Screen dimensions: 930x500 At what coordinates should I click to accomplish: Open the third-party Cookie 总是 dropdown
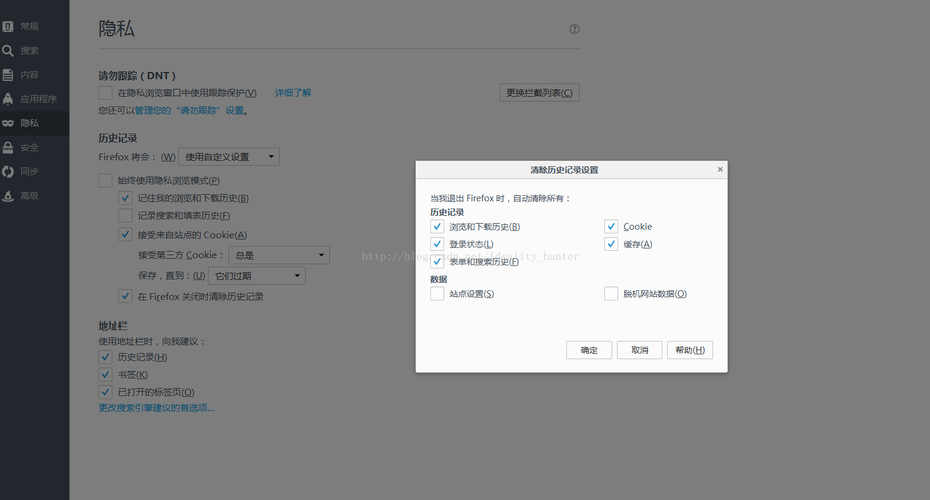pyautogui.click(x=279, y=255)
